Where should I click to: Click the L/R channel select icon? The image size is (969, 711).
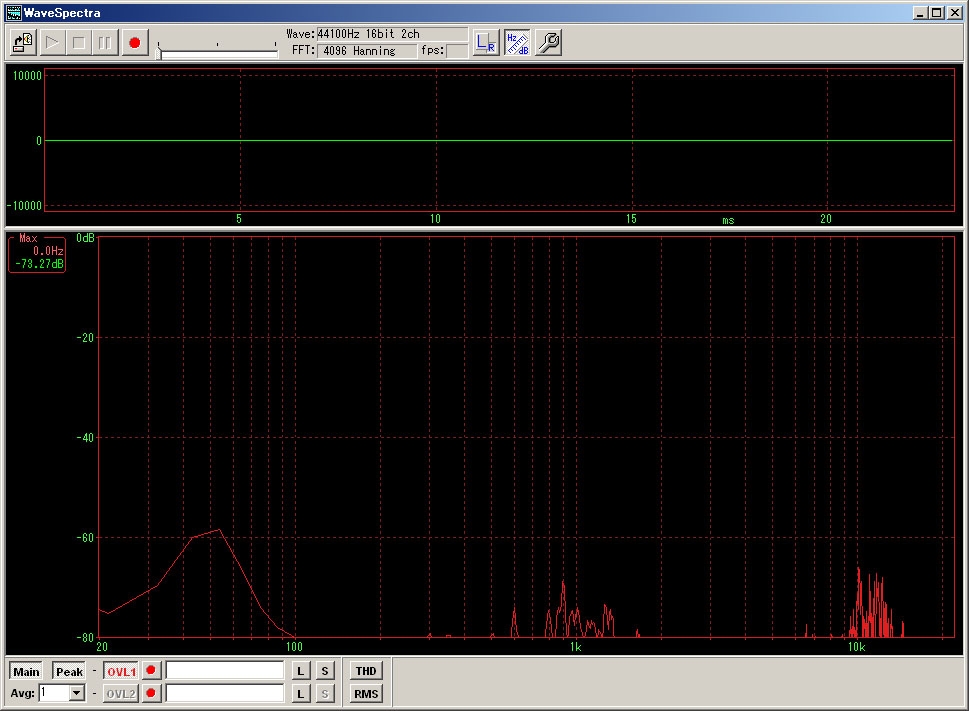(x=486, y=43)
